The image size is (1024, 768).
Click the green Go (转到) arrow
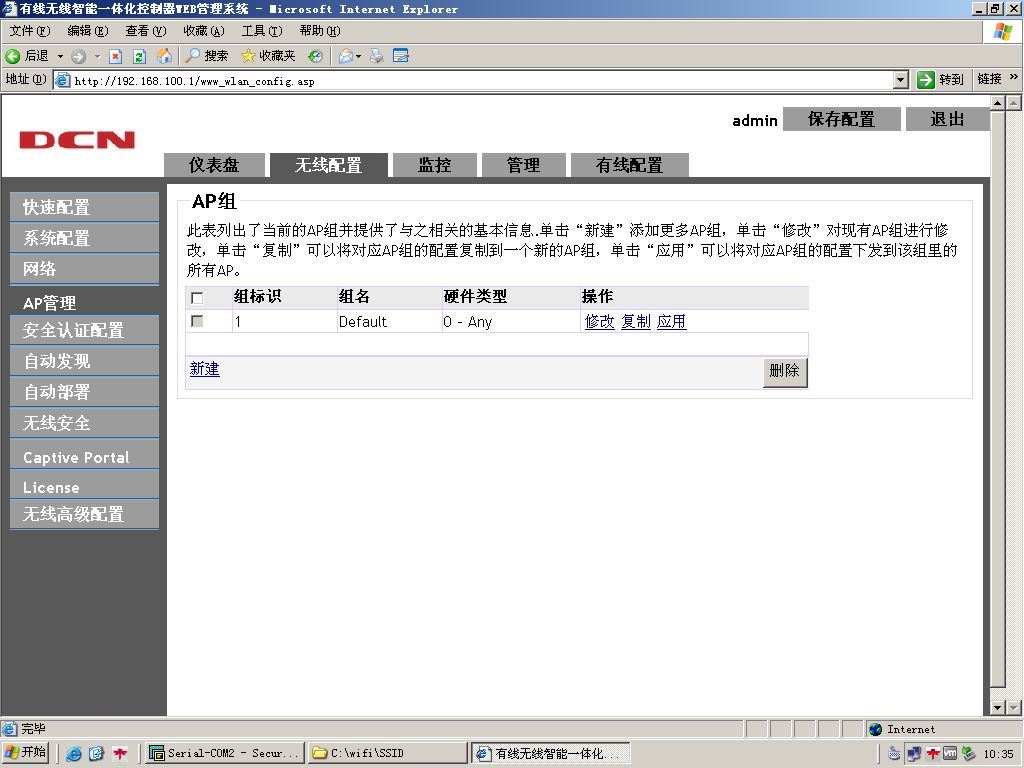(925, 80)
